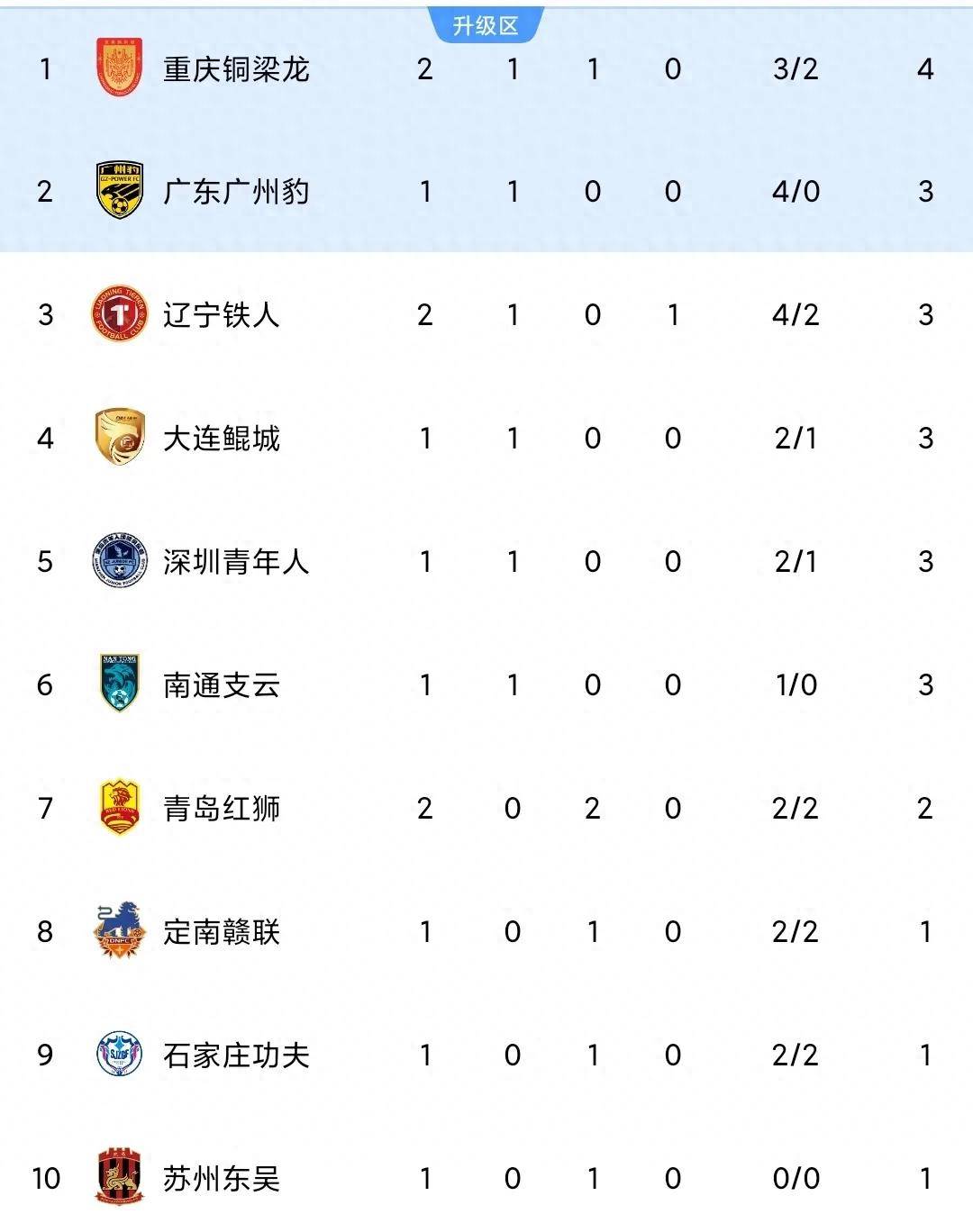Click rank number 10 in standings
Screen dimensions: 973x1232
45,1179
